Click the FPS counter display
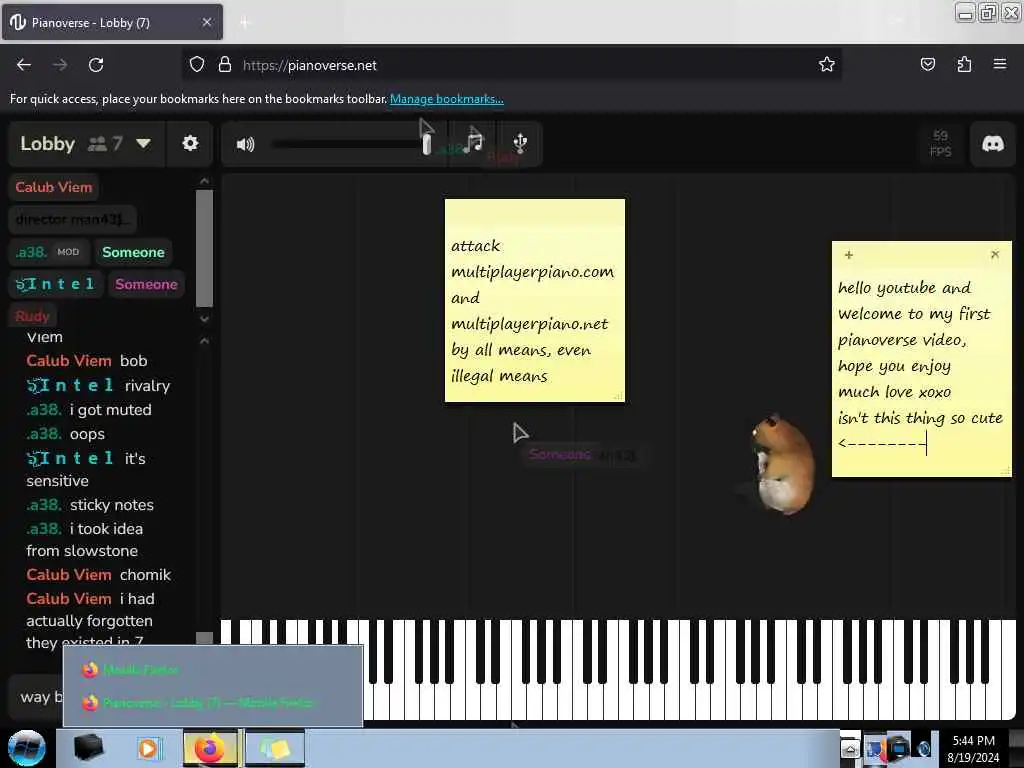1024x768 pixels. 940,143
